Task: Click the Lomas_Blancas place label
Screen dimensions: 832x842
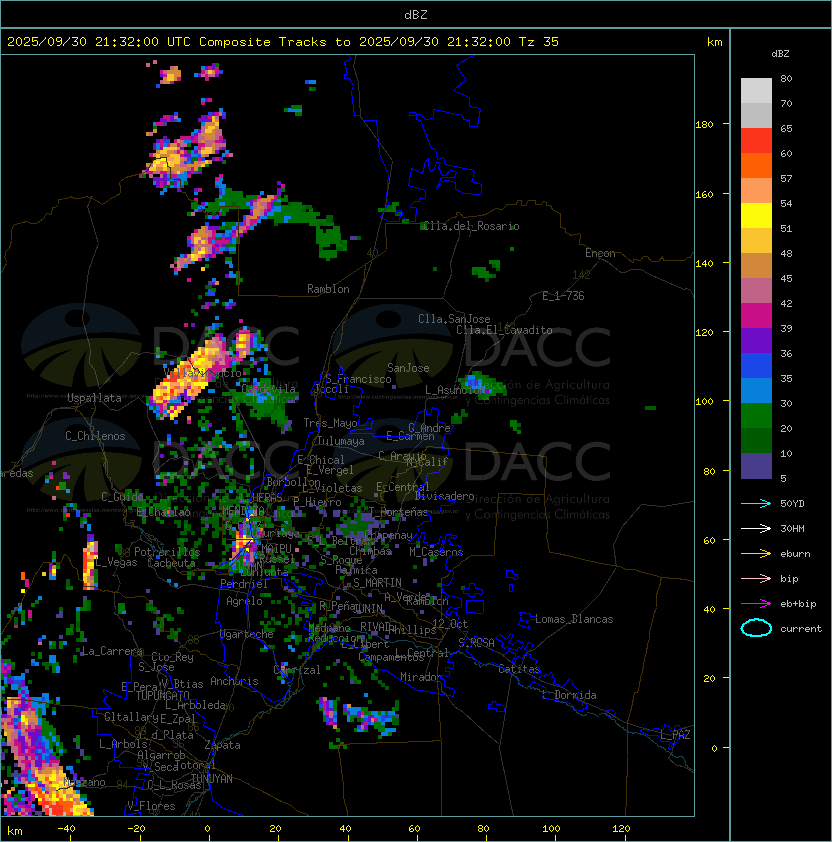Action: [x=574, y=619]
